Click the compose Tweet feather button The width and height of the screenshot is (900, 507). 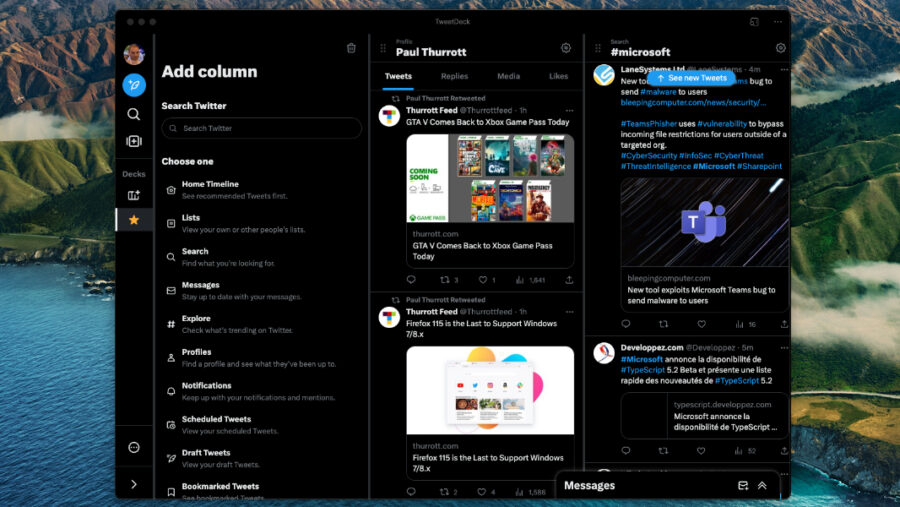134,85
